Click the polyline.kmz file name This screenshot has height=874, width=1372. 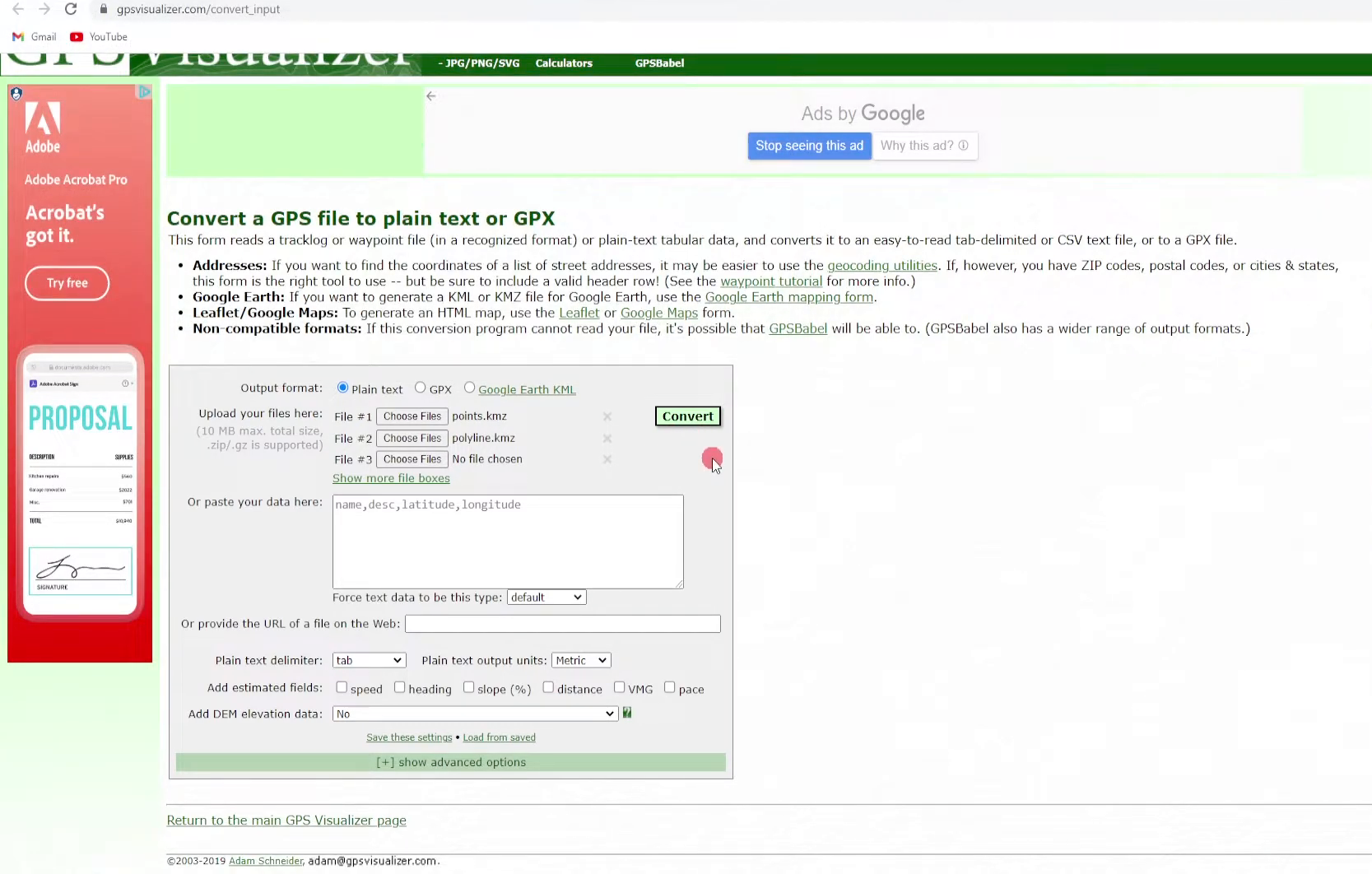[x=484, y=439]
